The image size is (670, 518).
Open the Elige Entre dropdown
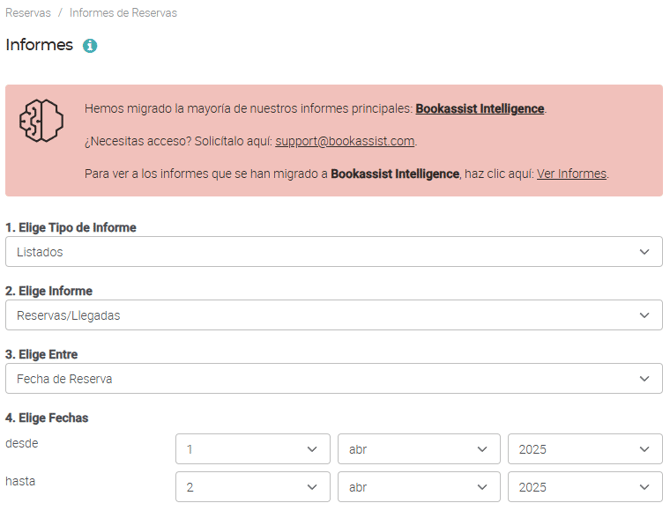point(333,379)
